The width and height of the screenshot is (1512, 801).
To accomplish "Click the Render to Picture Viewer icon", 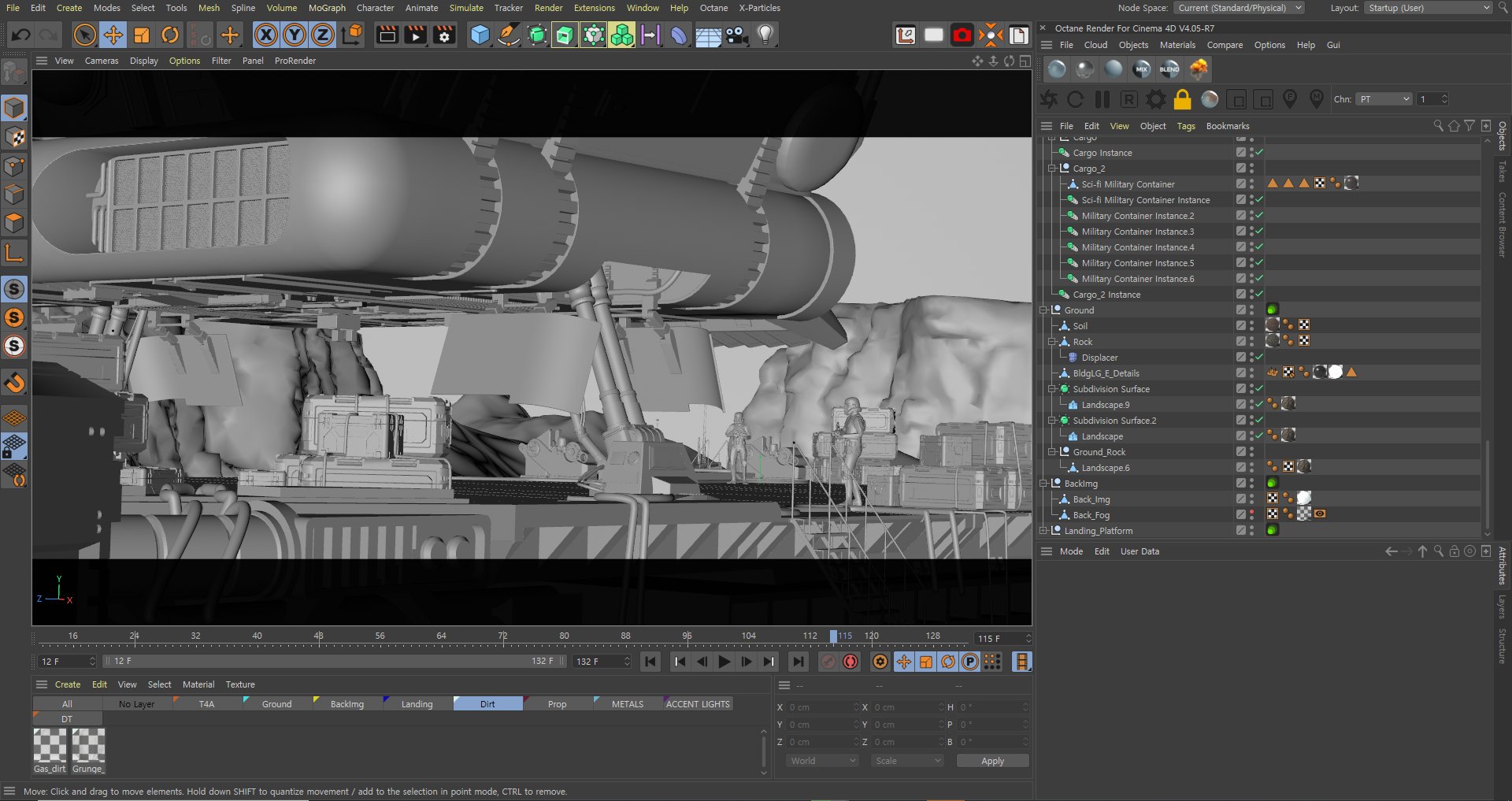I will point(415,35).
